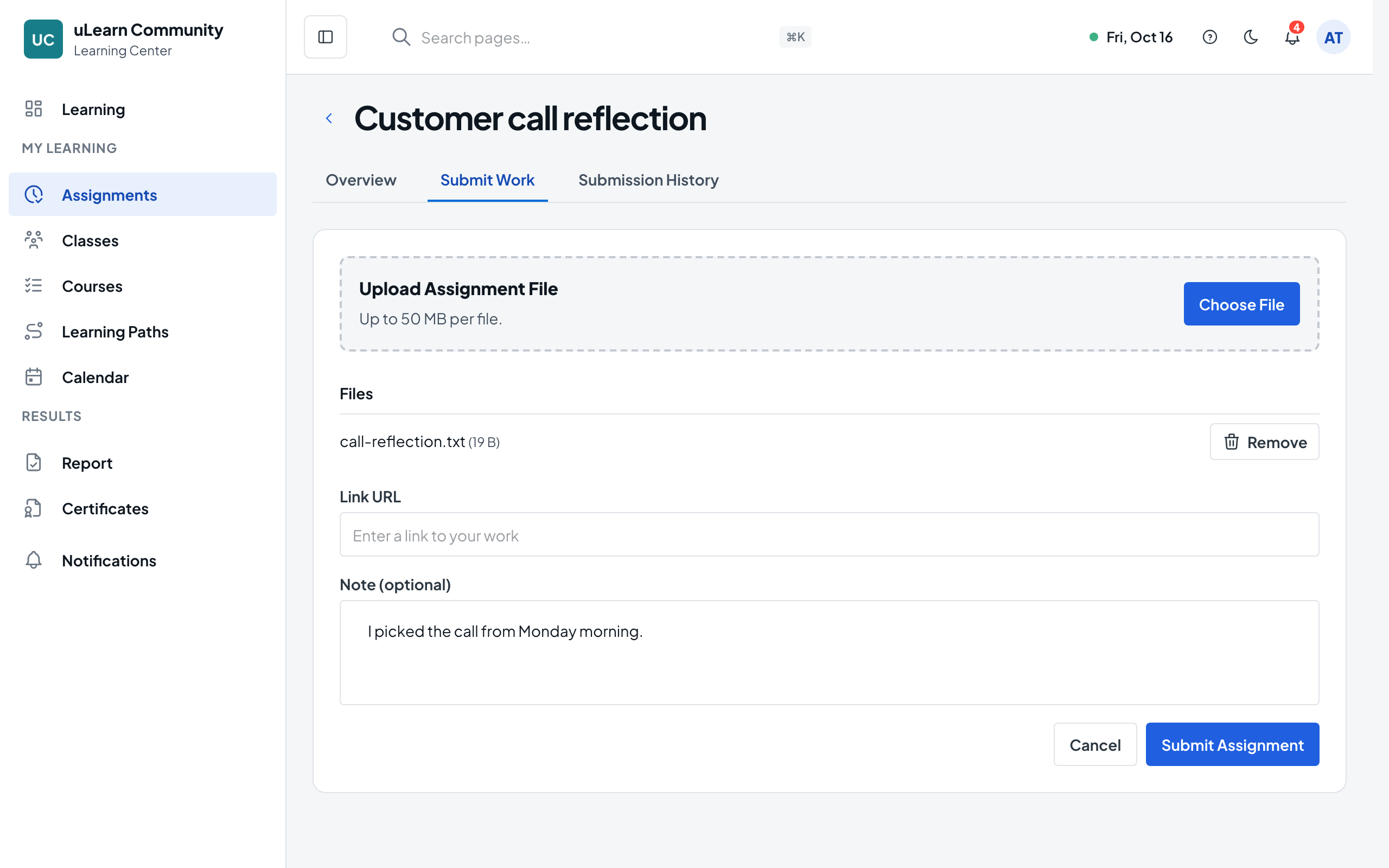Click the uLearn Community title
This screenshot has height=868, width=1389.
[x=149, y=30]
